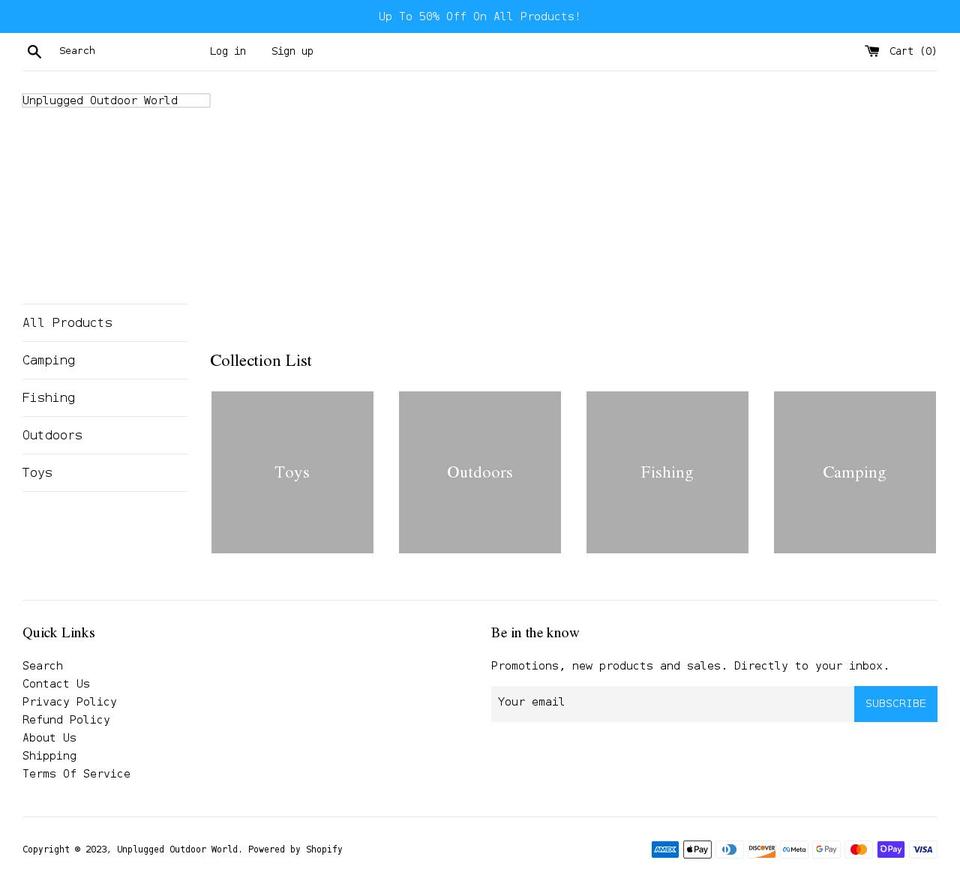This screenshot has width=960, height=881.
Task: Click the Apple Pay payment icon
Action: click(x=697, y=849)
